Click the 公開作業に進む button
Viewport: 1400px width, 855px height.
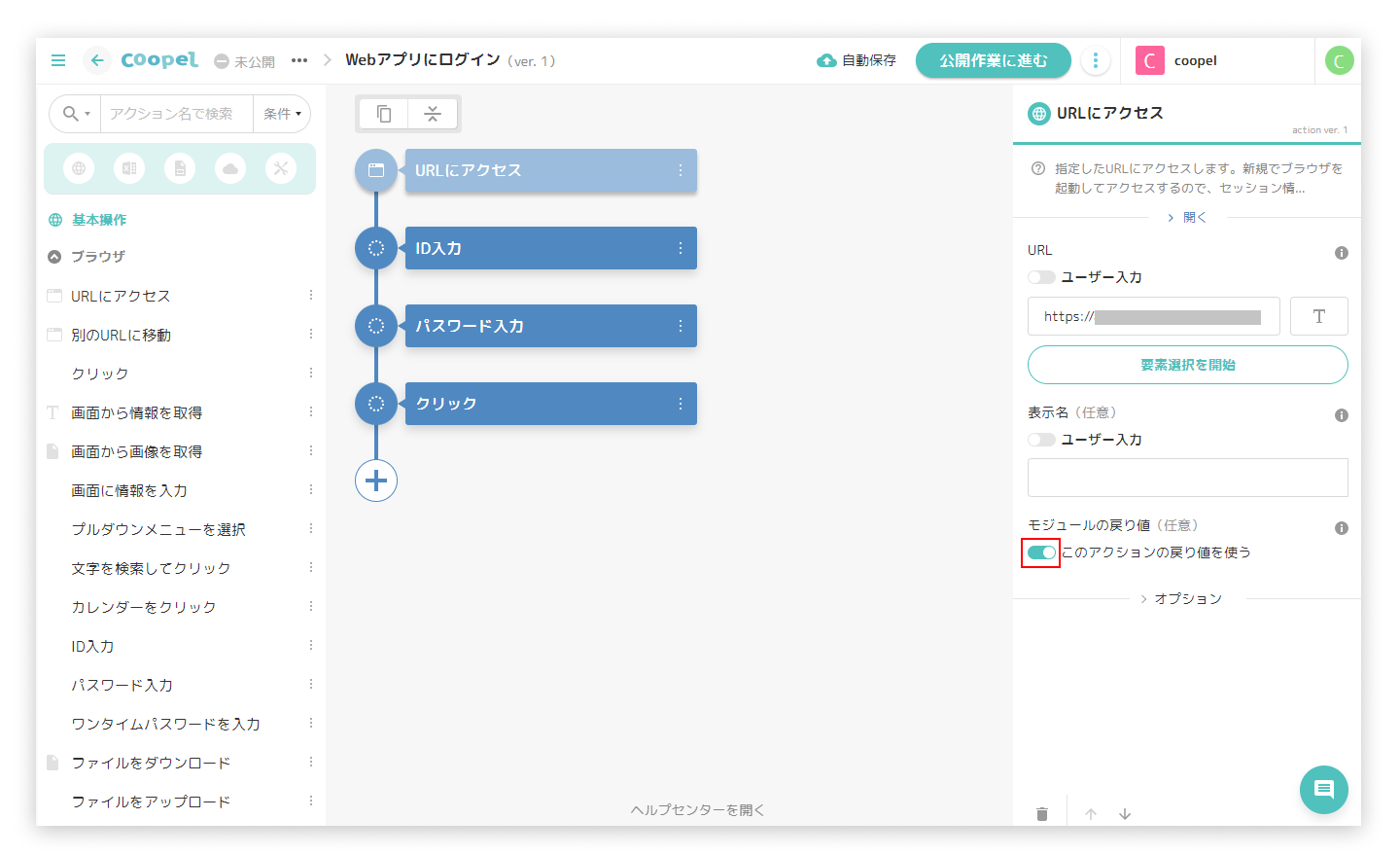(993, 60)
